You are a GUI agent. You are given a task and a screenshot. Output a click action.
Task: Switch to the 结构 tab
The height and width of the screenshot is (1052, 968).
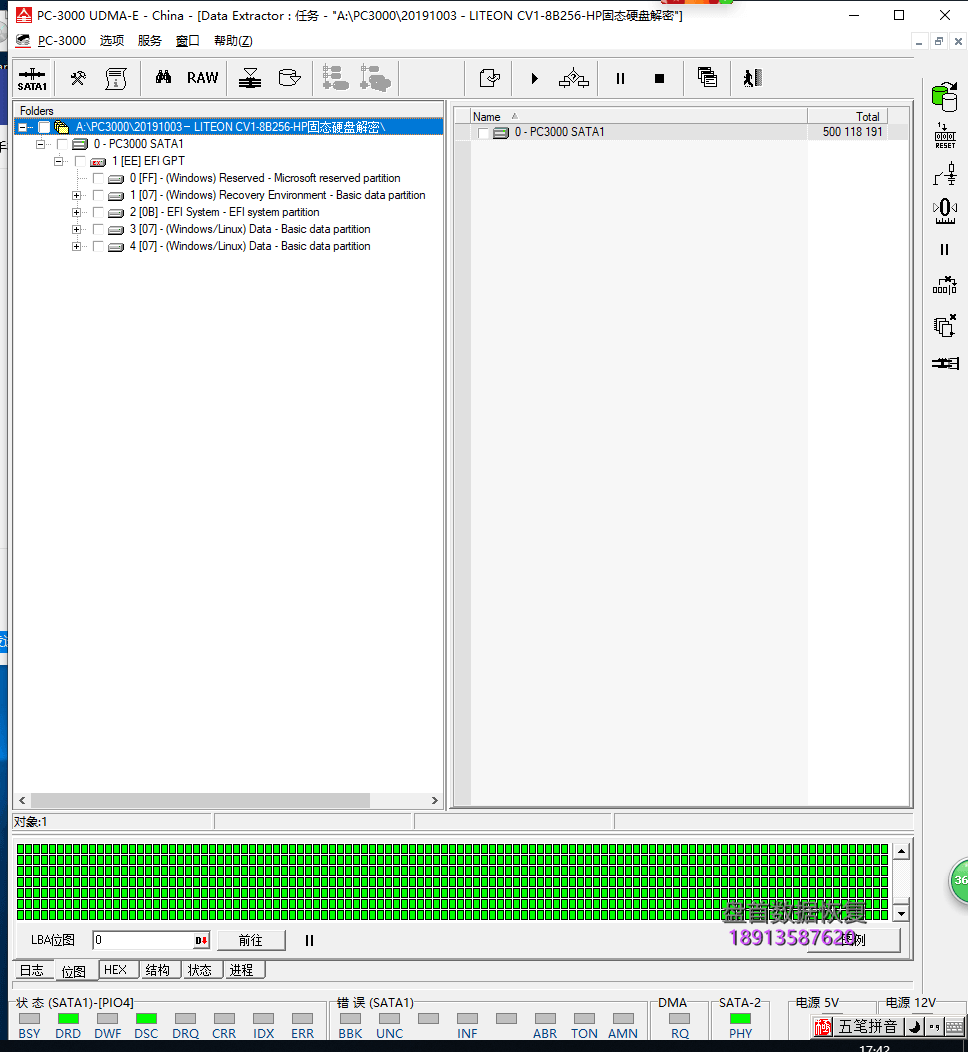point(158,970)
